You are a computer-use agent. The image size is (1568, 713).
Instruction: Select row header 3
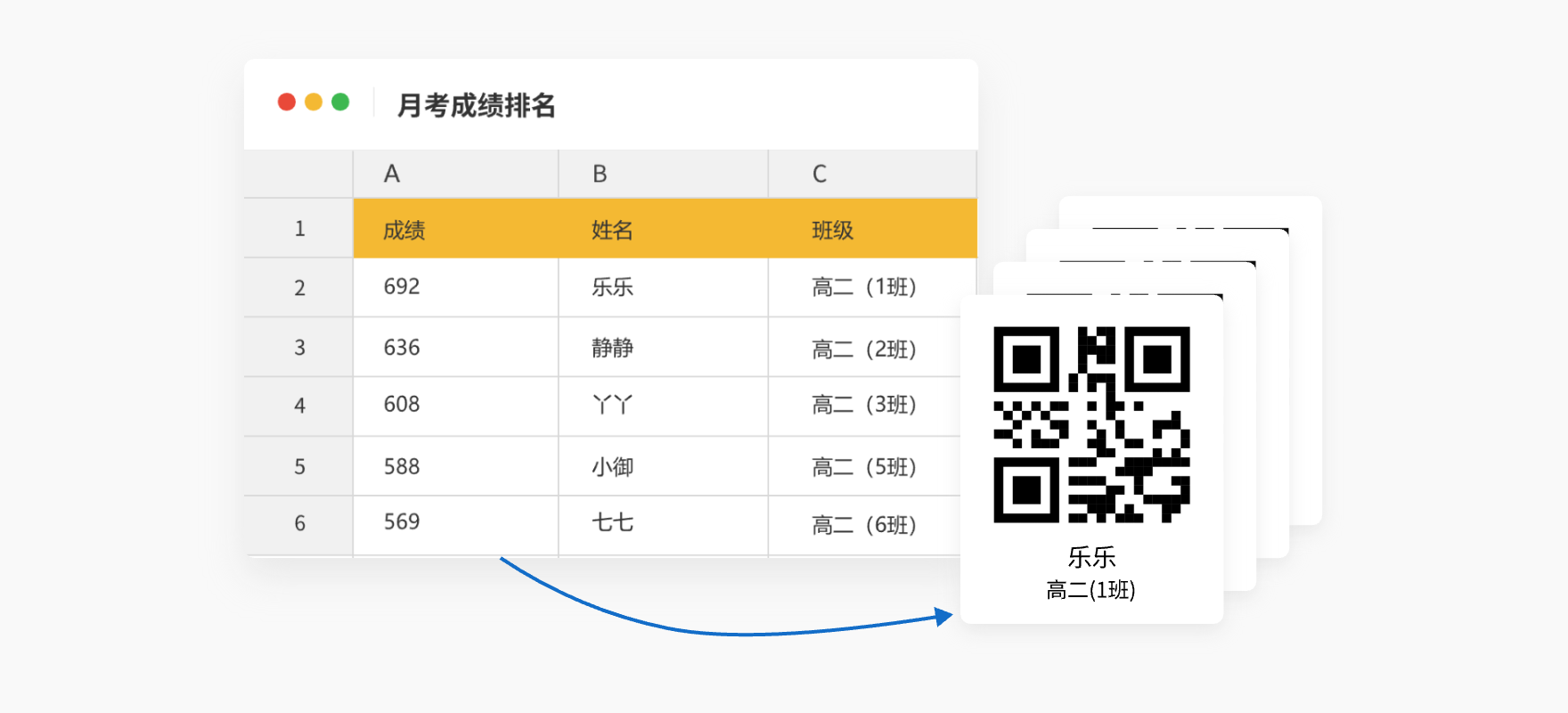[x=299, y=348]
